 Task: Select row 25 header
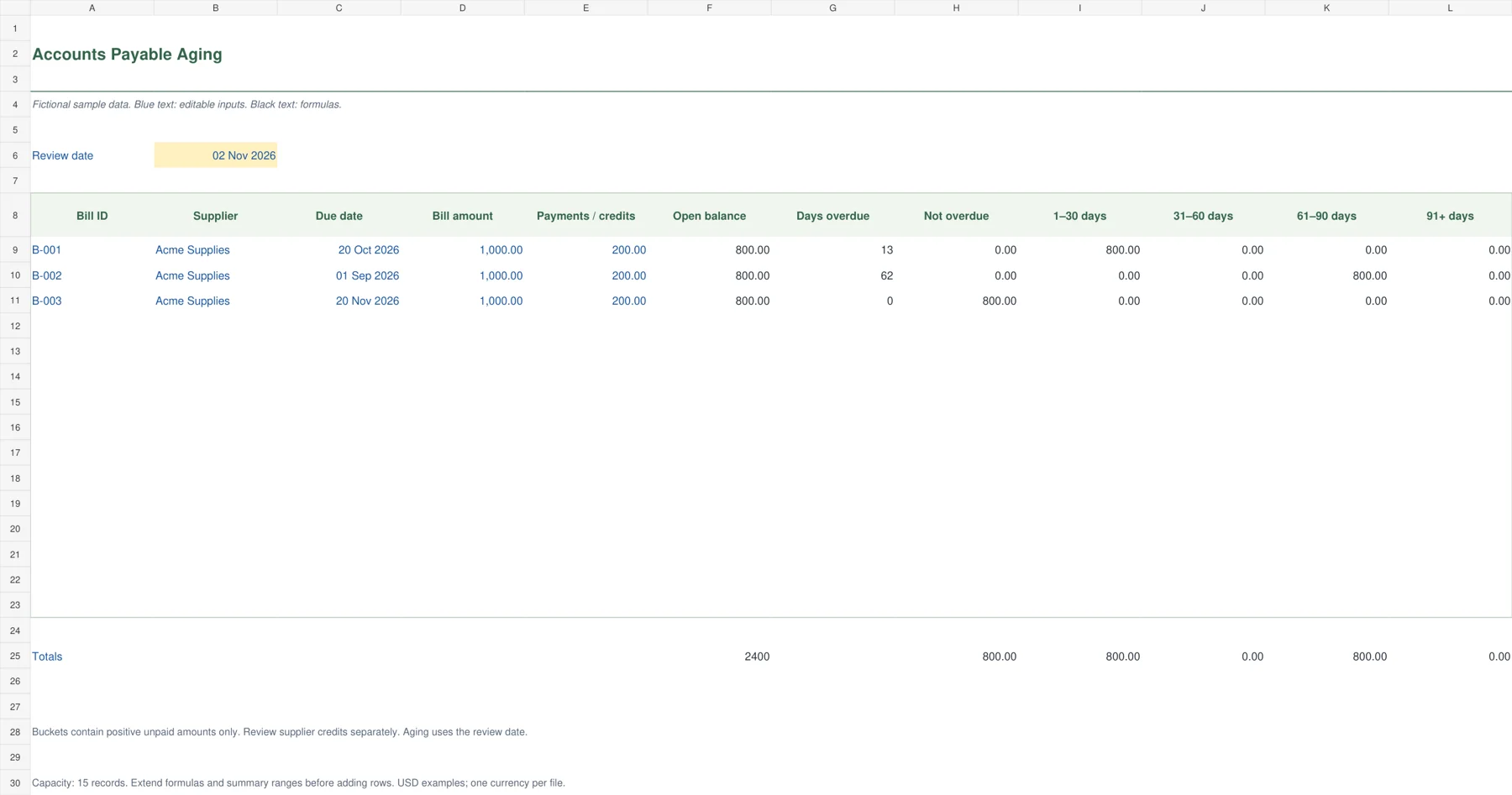[x=15, y=656]
